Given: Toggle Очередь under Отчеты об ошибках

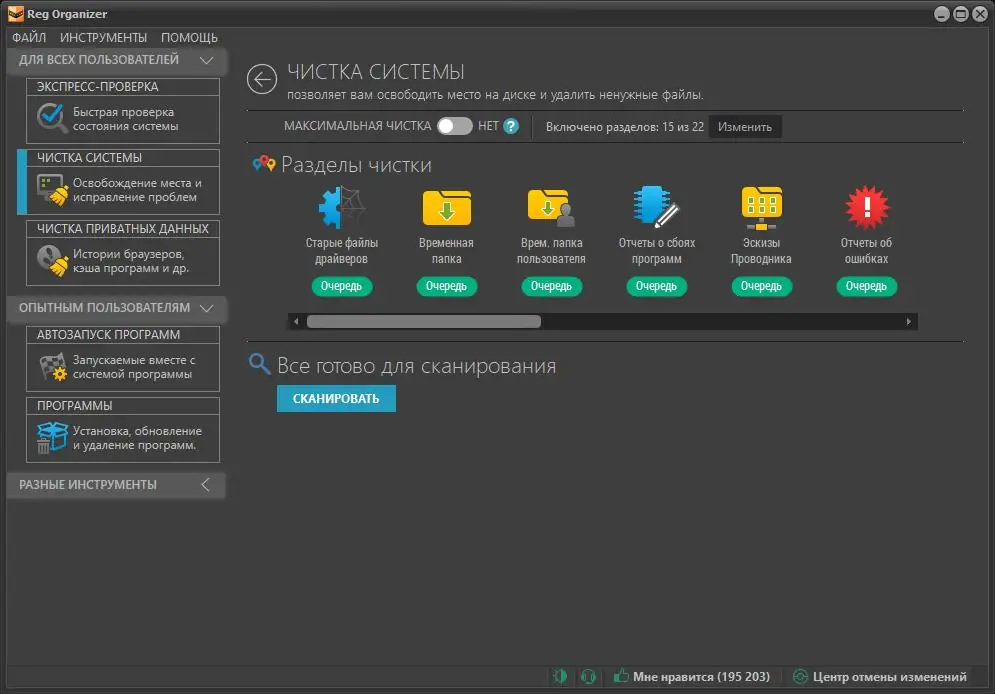Looking at the screenshot, I should 866,286.
